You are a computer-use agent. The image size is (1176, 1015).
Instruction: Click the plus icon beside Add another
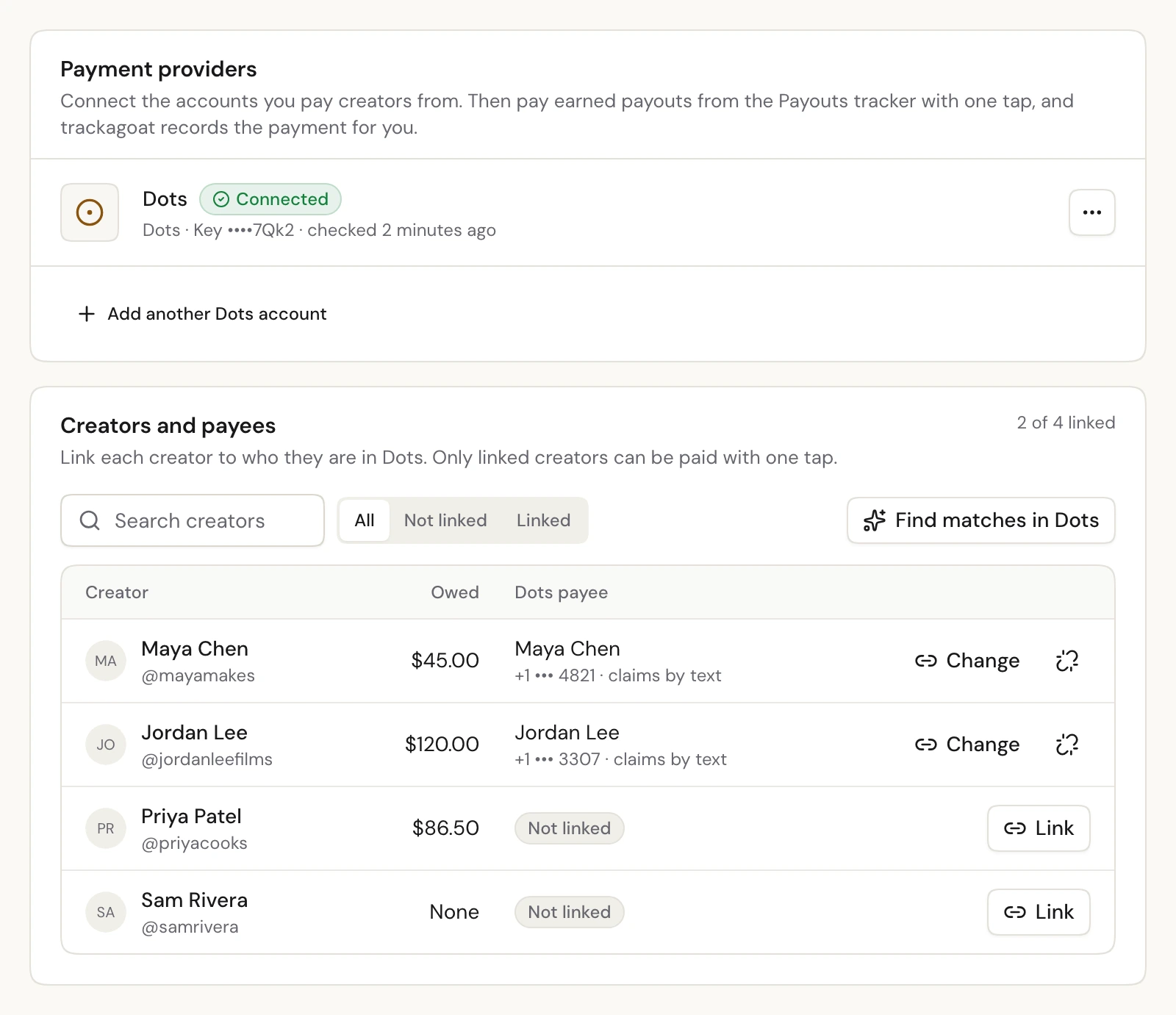coord(87,314)
